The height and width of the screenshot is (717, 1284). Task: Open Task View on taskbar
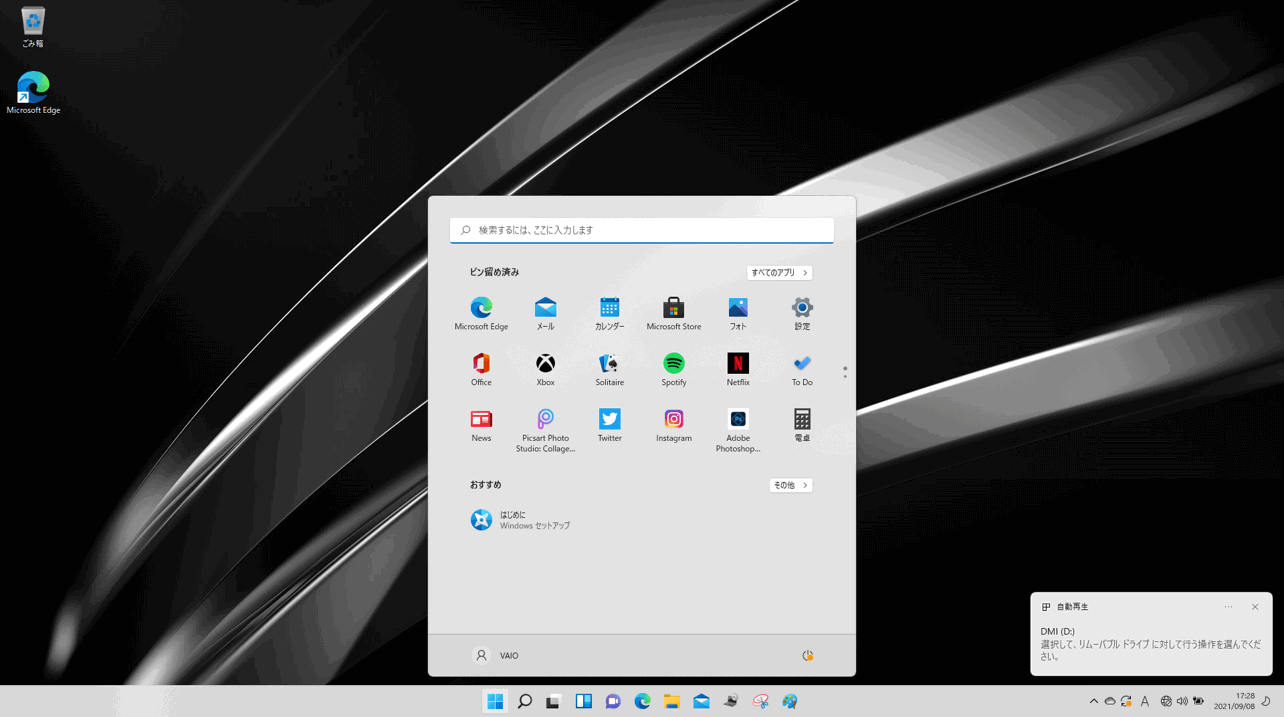pos(553,701)
